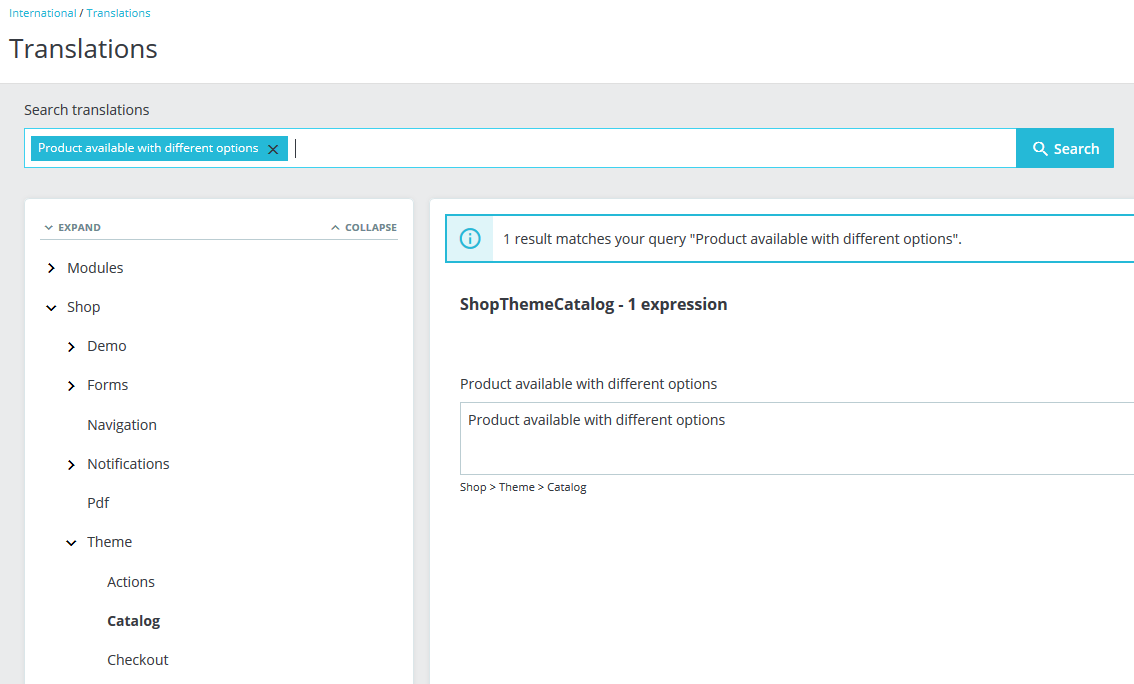
Task: Collapse the Shop tree chevron
Action: point(51,307)
